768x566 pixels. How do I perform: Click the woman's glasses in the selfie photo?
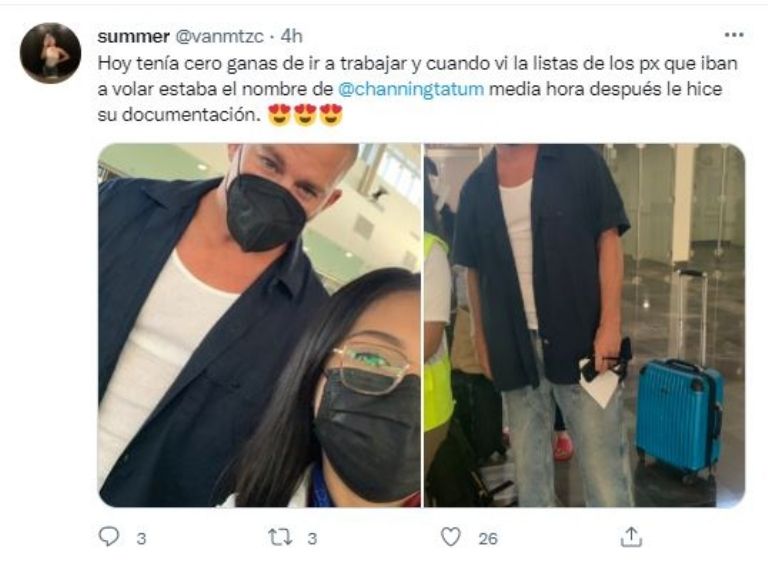[x=370, y=368]
